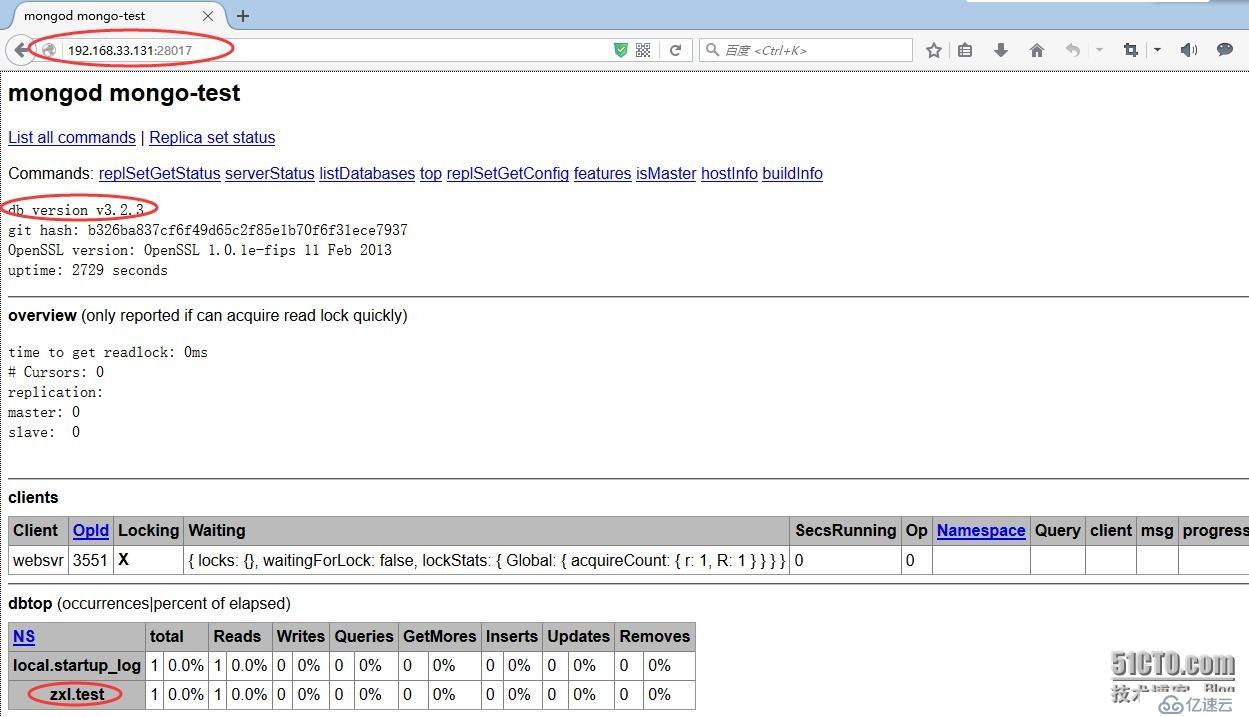Click the top command link
The width and height of the screenshot is (1249, 717).
coord(431,174)
